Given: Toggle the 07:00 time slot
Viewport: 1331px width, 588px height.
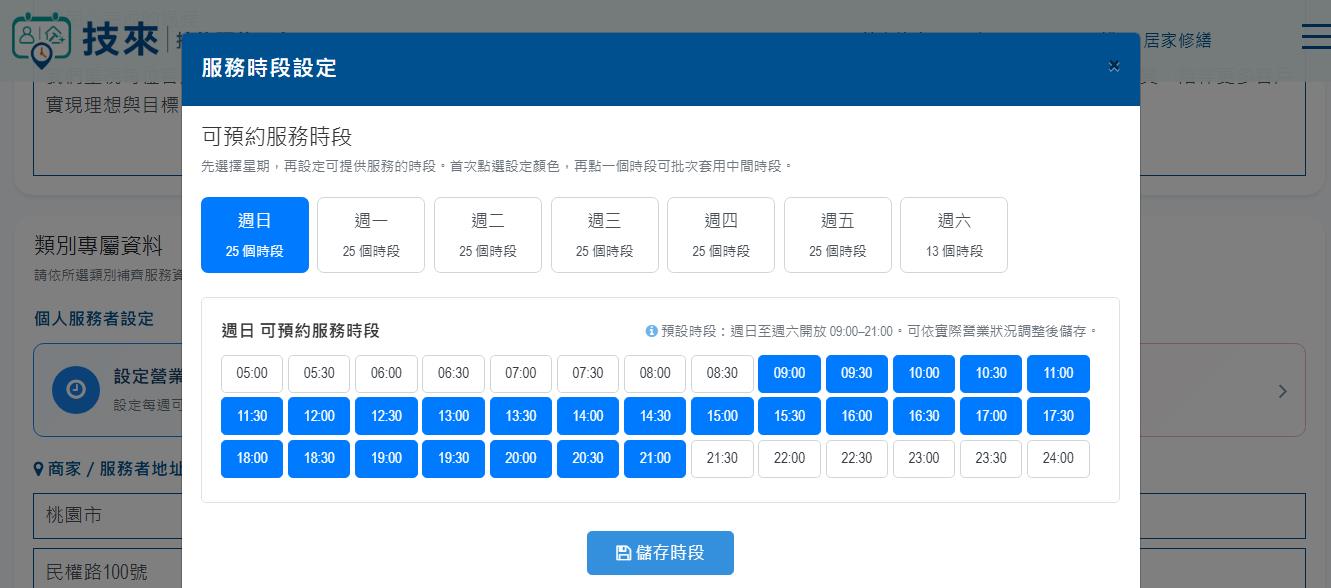Looking at the screenshot, I should [521, 373].
